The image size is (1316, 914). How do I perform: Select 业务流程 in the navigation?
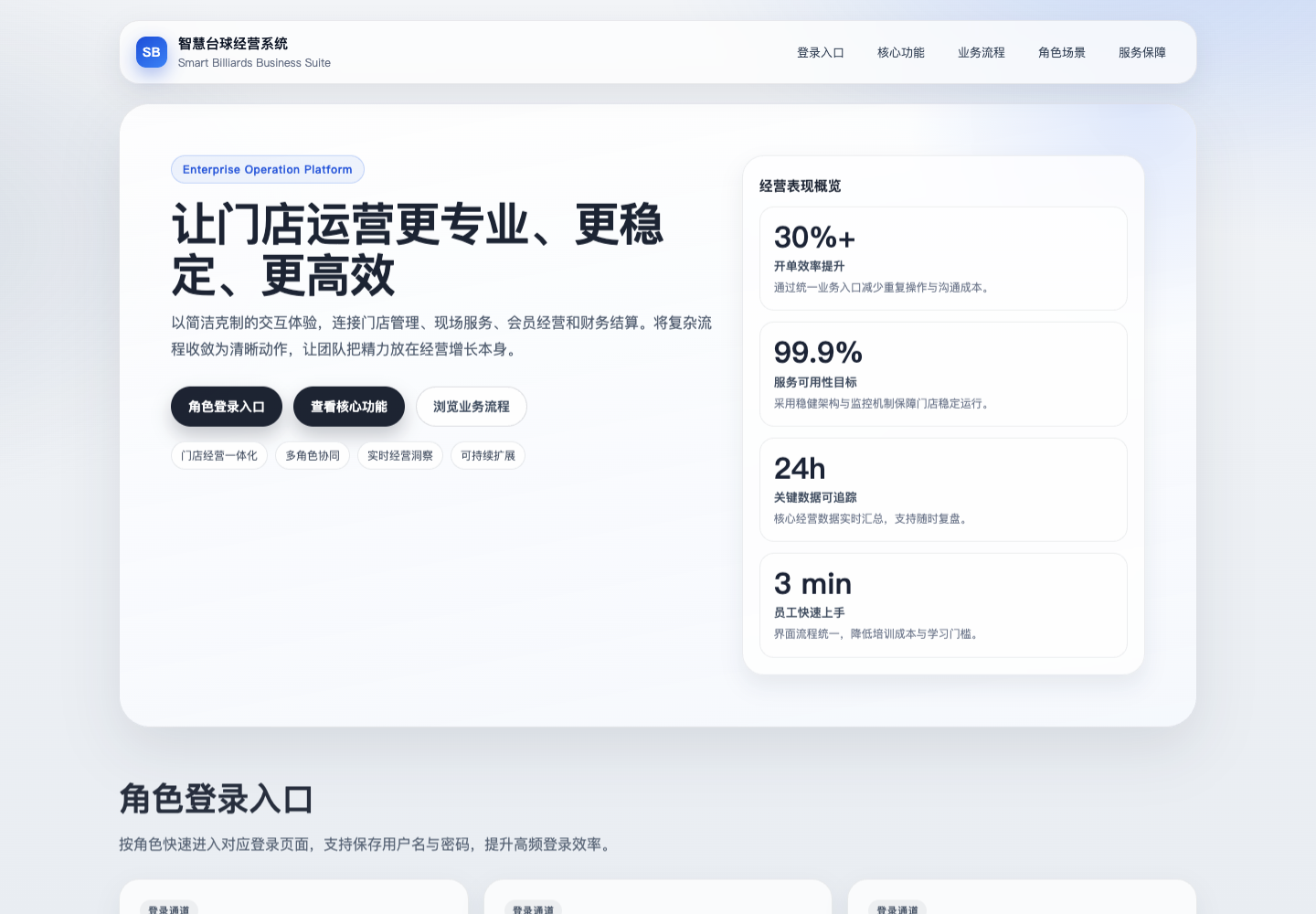982,53
